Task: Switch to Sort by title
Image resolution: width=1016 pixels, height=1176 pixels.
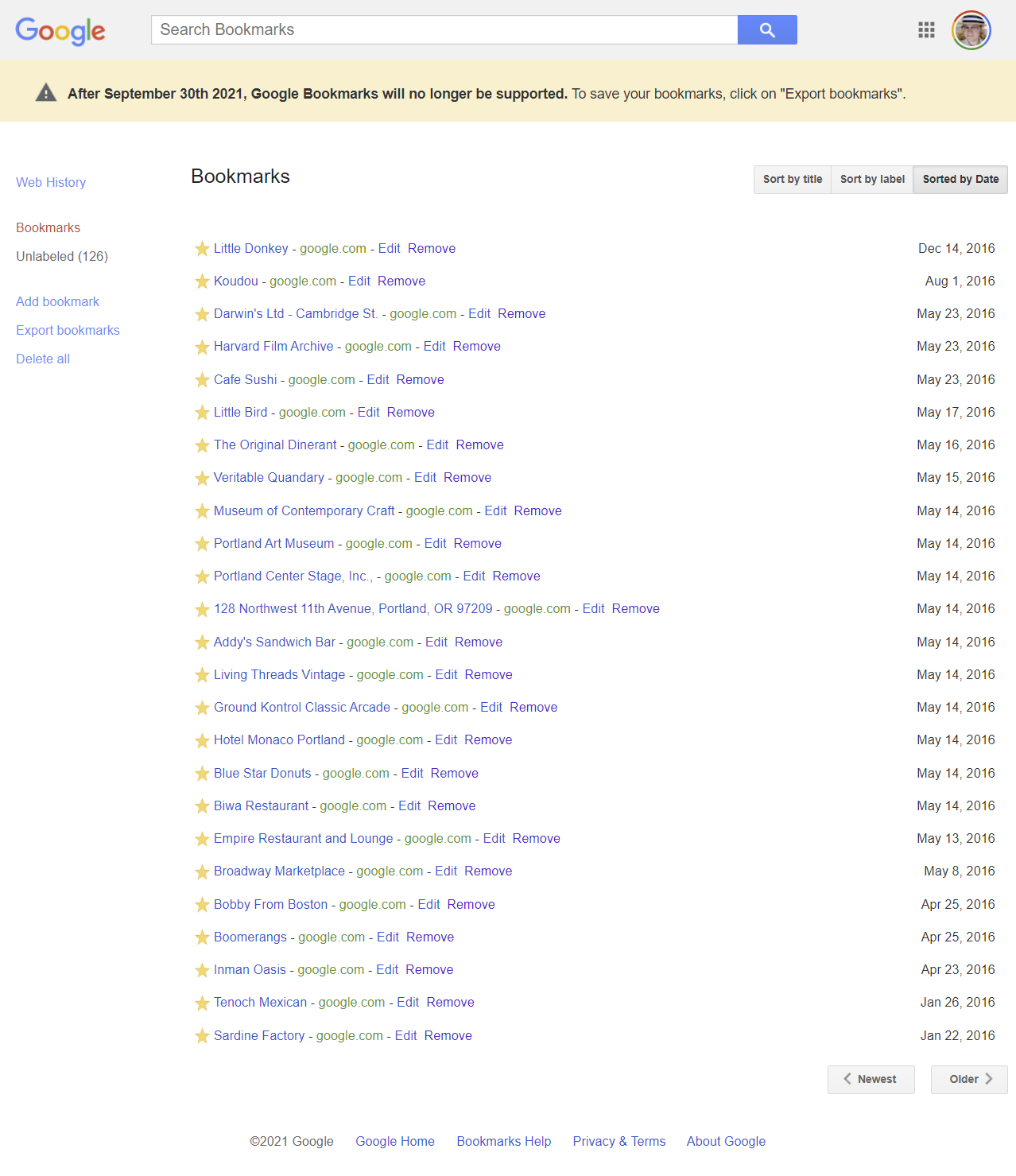Action: (791, 179)
